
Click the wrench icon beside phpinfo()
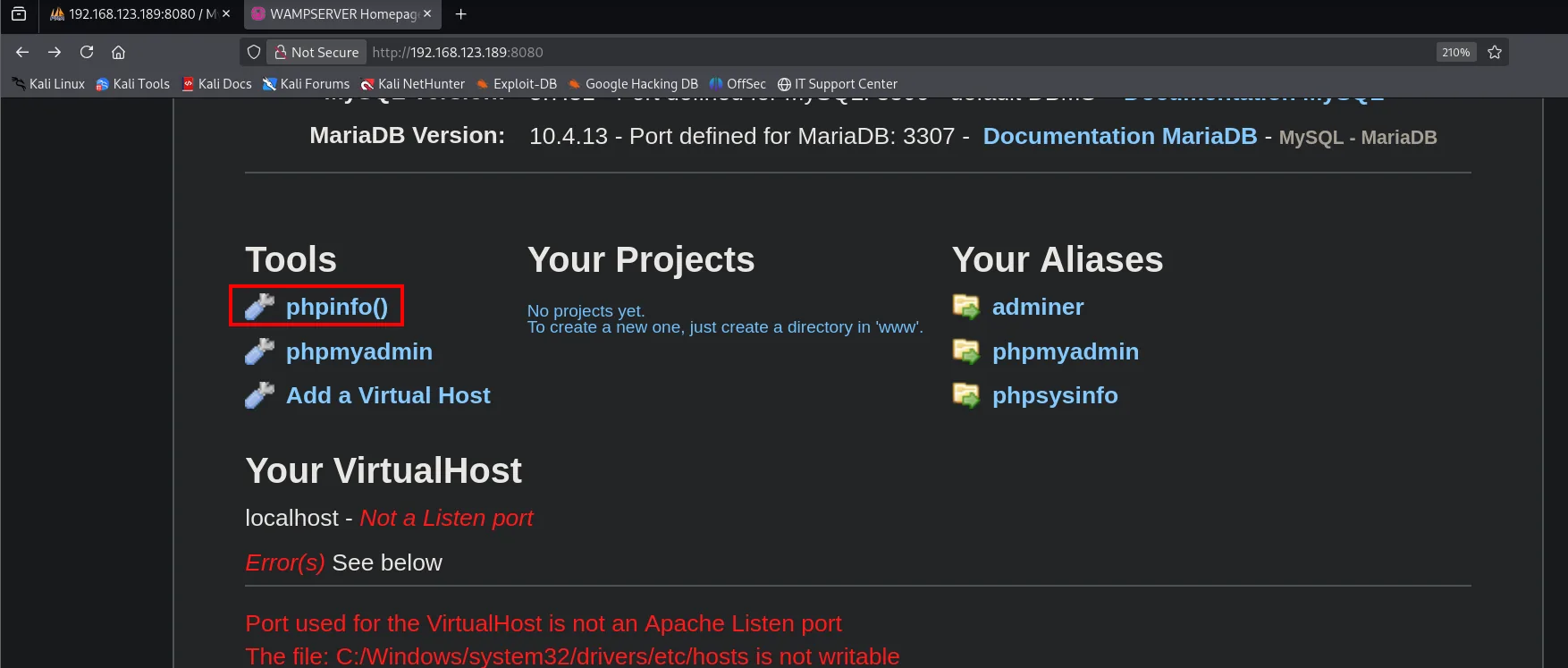[259, 307]
